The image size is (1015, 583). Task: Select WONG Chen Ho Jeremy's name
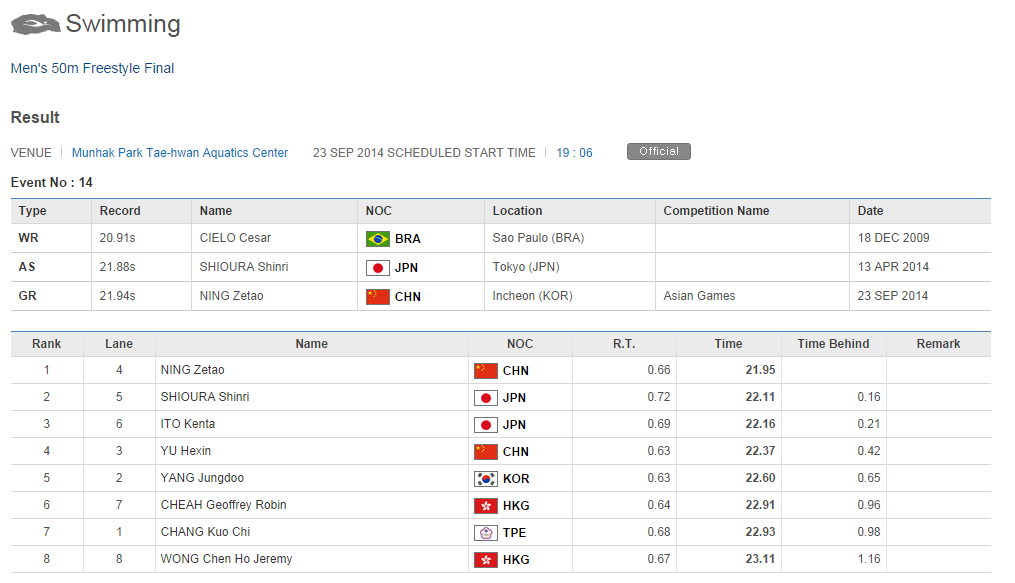point(226,560)
